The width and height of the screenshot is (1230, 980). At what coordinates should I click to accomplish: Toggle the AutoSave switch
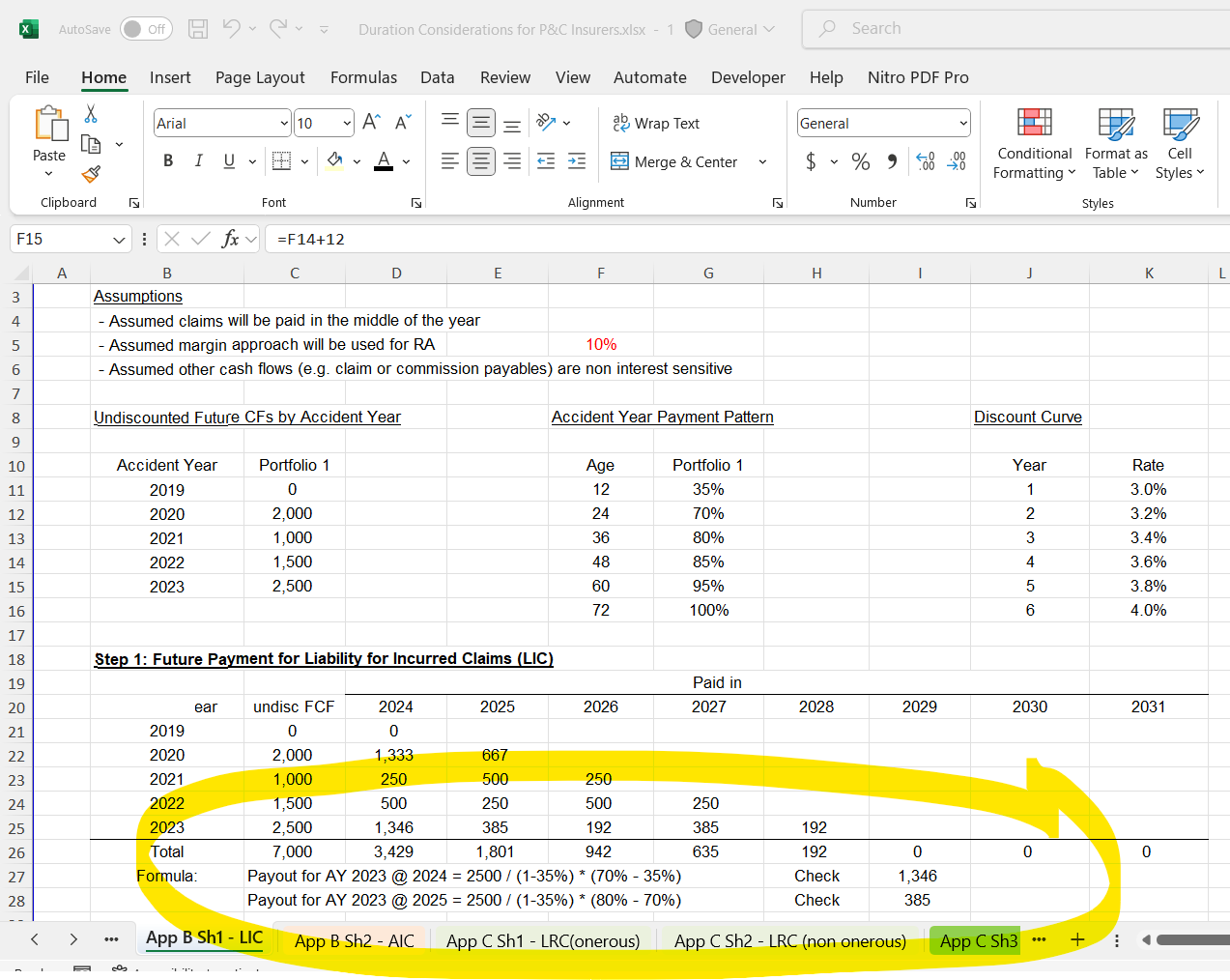point(146,29)
